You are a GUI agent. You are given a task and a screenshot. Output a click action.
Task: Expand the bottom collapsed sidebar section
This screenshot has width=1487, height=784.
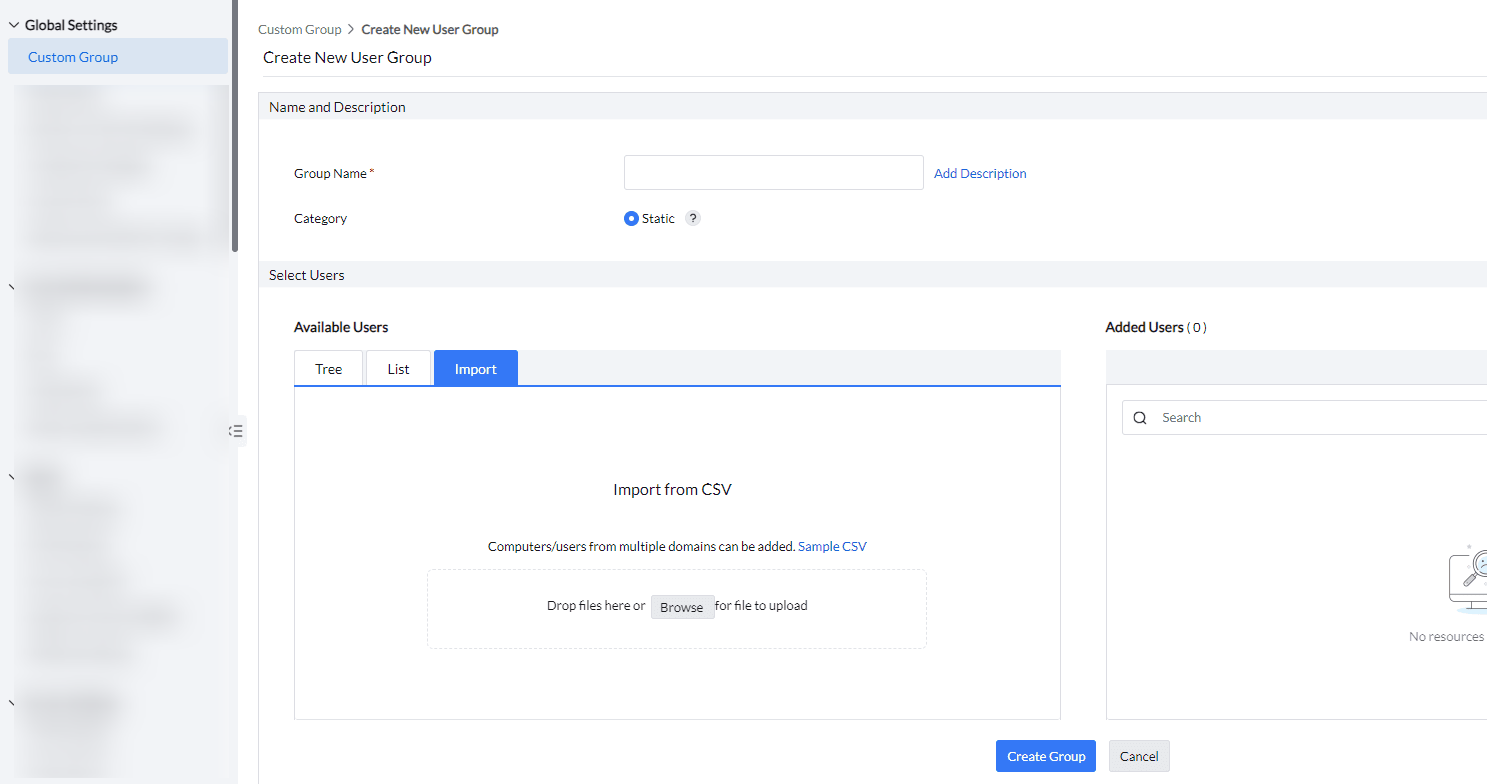tap(11, 703)
